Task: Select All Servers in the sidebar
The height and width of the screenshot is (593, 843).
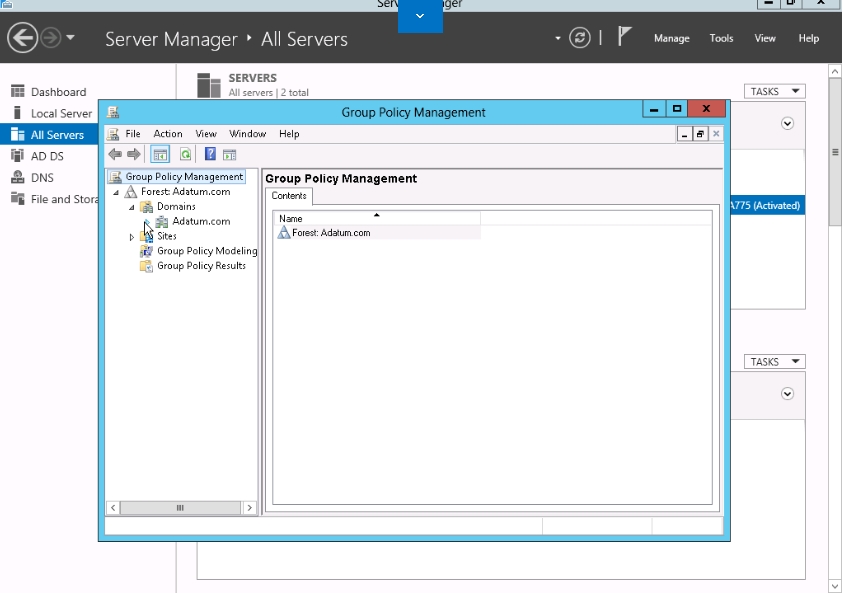Action: [49, 134]
